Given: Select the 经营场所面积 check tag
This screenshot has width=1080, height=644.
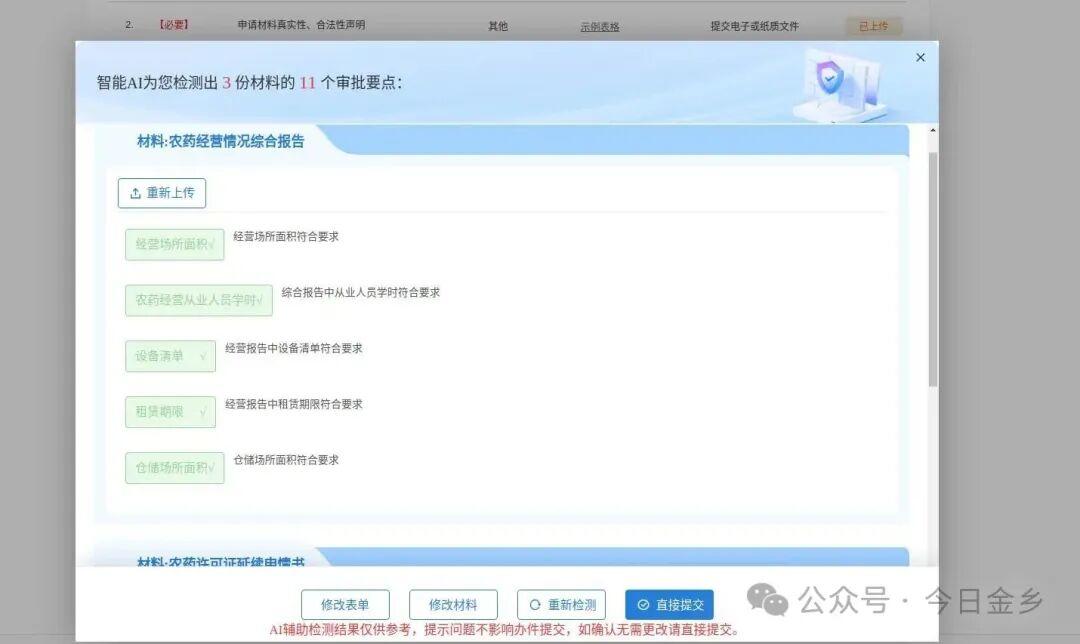Looking at the screenshot, I should (x=174, y=244).
